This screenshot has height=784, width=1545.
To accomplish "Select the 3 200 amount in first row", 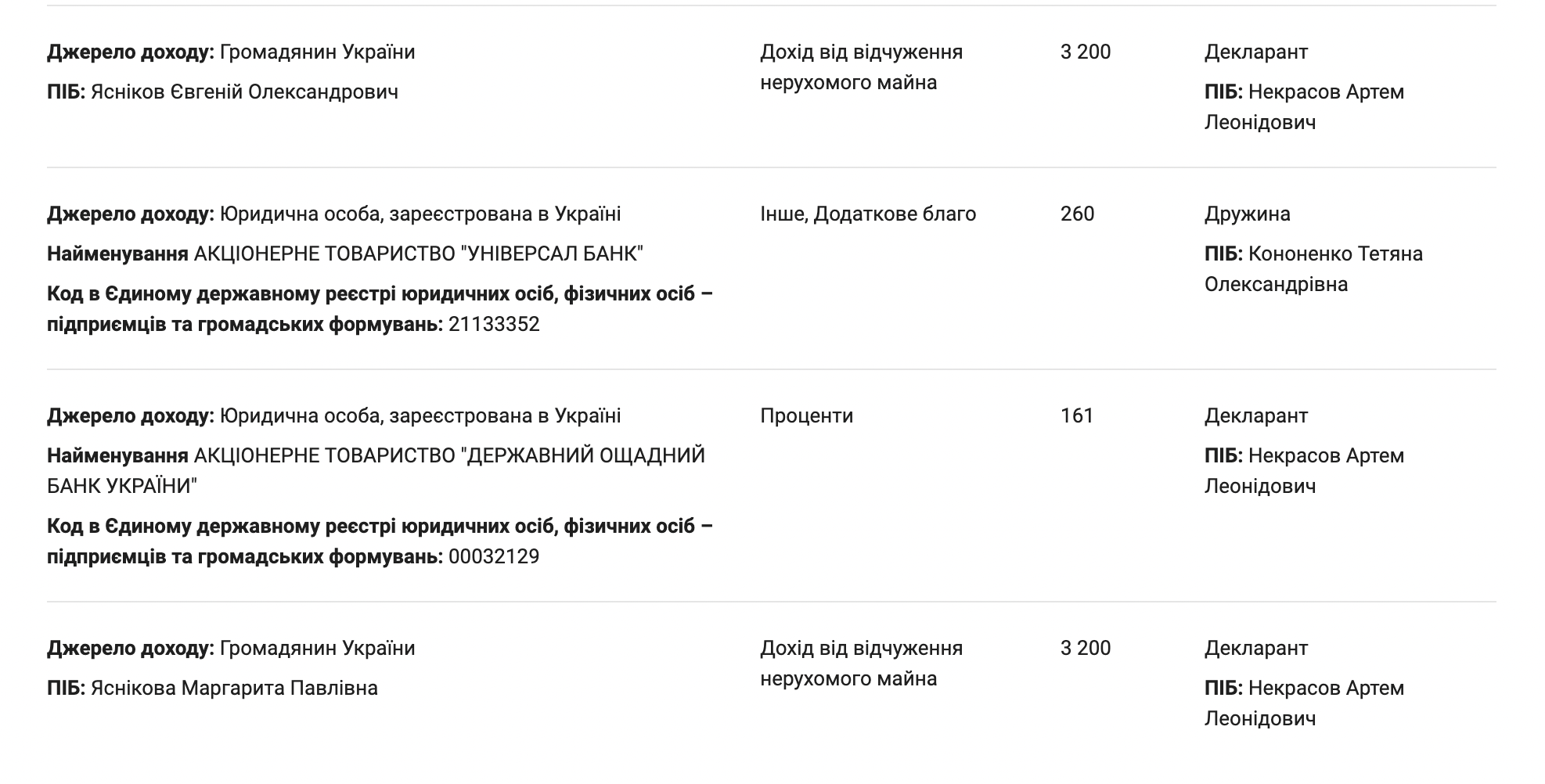I will pyautogui.click(x=1085, y=52).
